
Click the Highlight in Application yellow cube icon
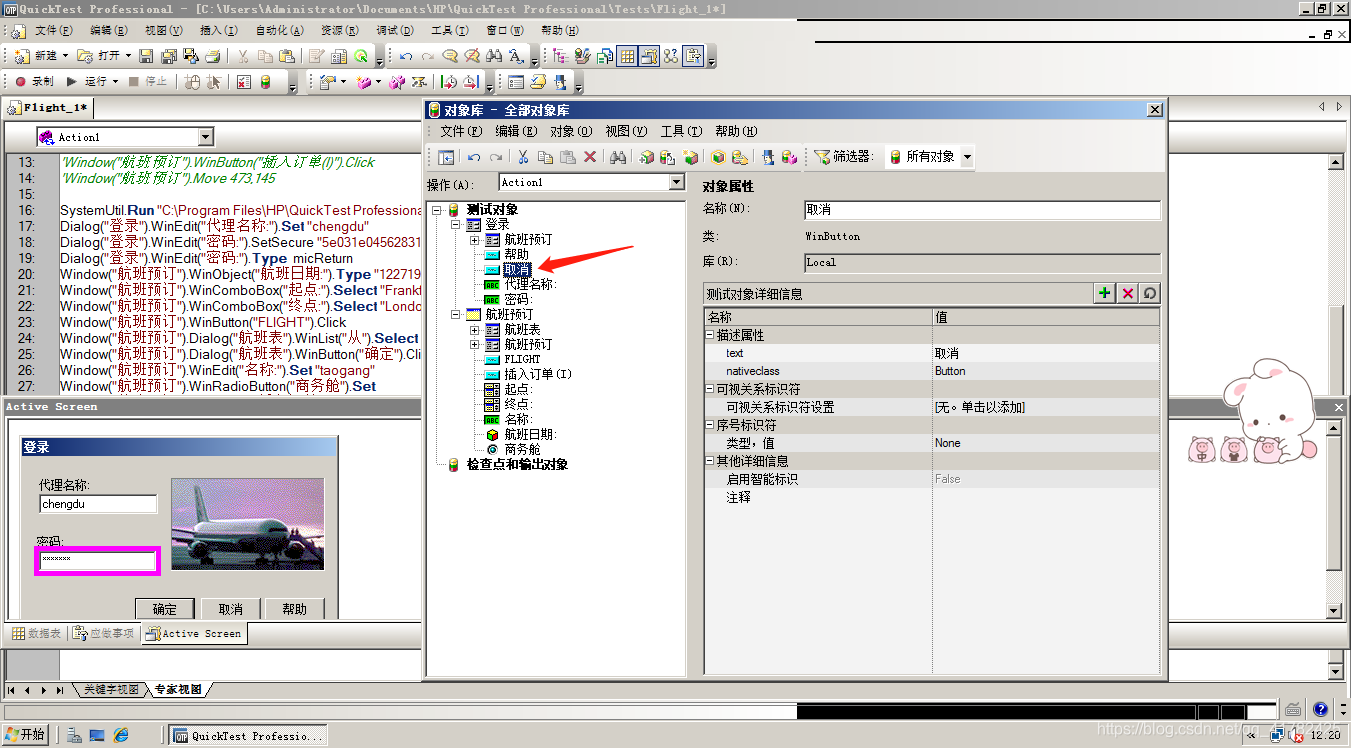pyautogui.click(x=718, y=157)
